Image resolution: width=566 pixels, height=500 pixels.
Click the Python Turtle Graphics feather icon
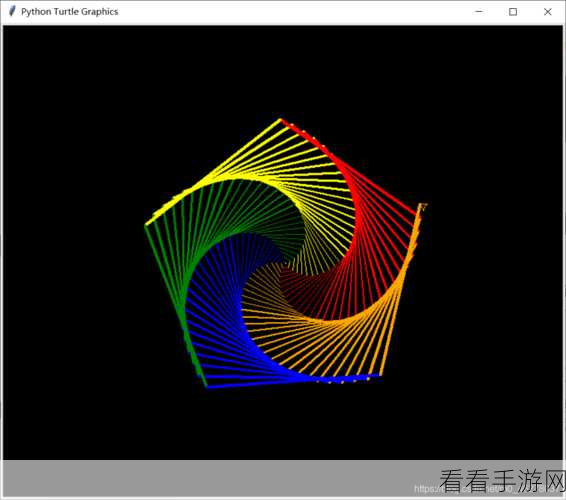[x=12, y=11]
